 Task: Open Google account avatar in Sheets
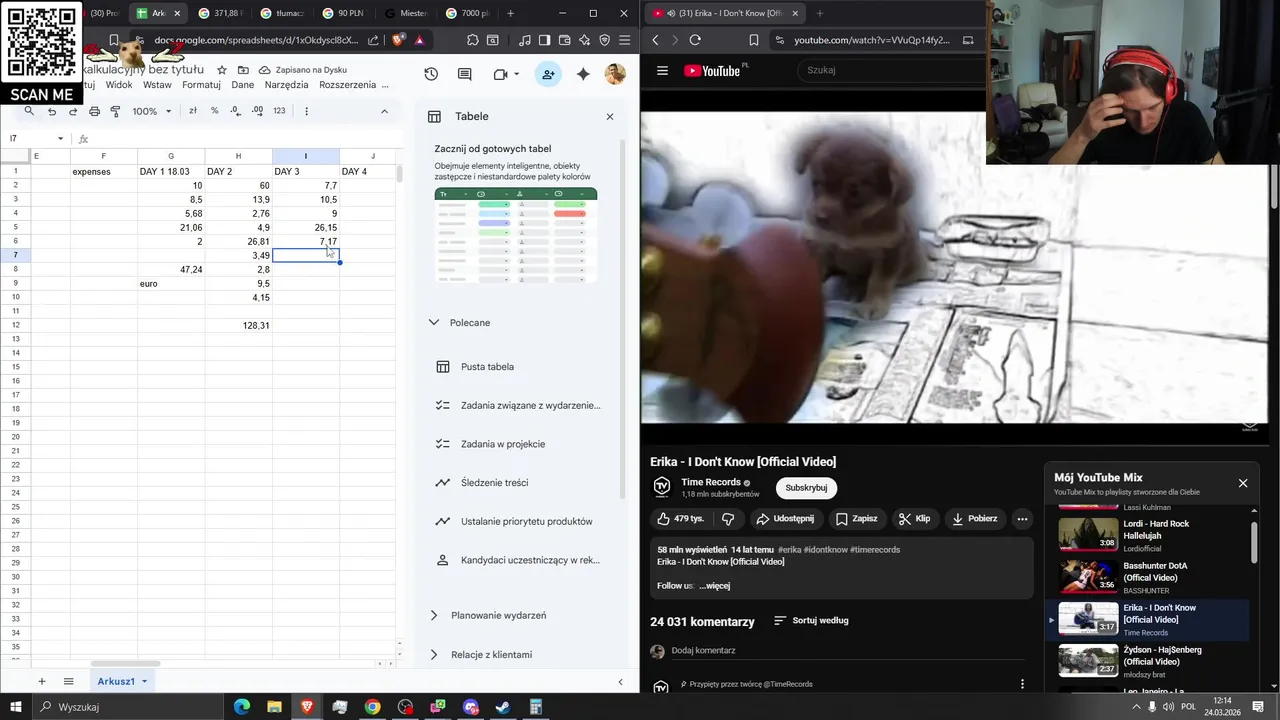coord(615,74)
